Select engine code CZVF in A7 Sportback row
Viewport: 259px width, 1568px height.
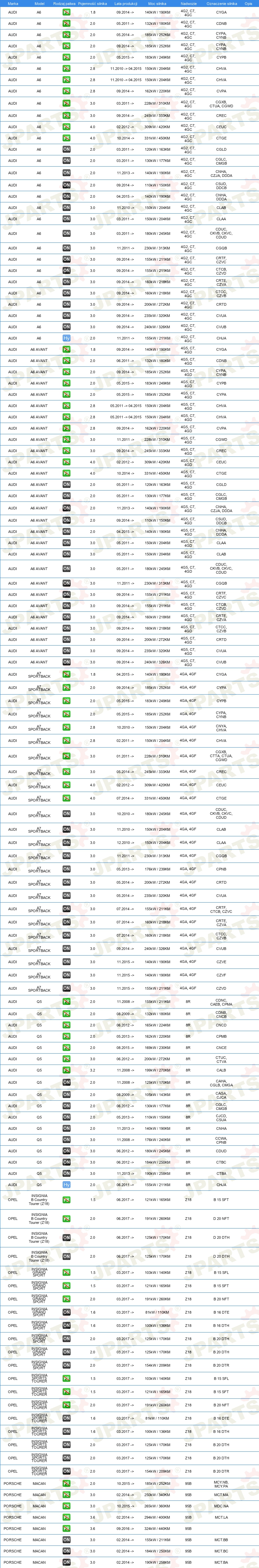tap(221, 975)
